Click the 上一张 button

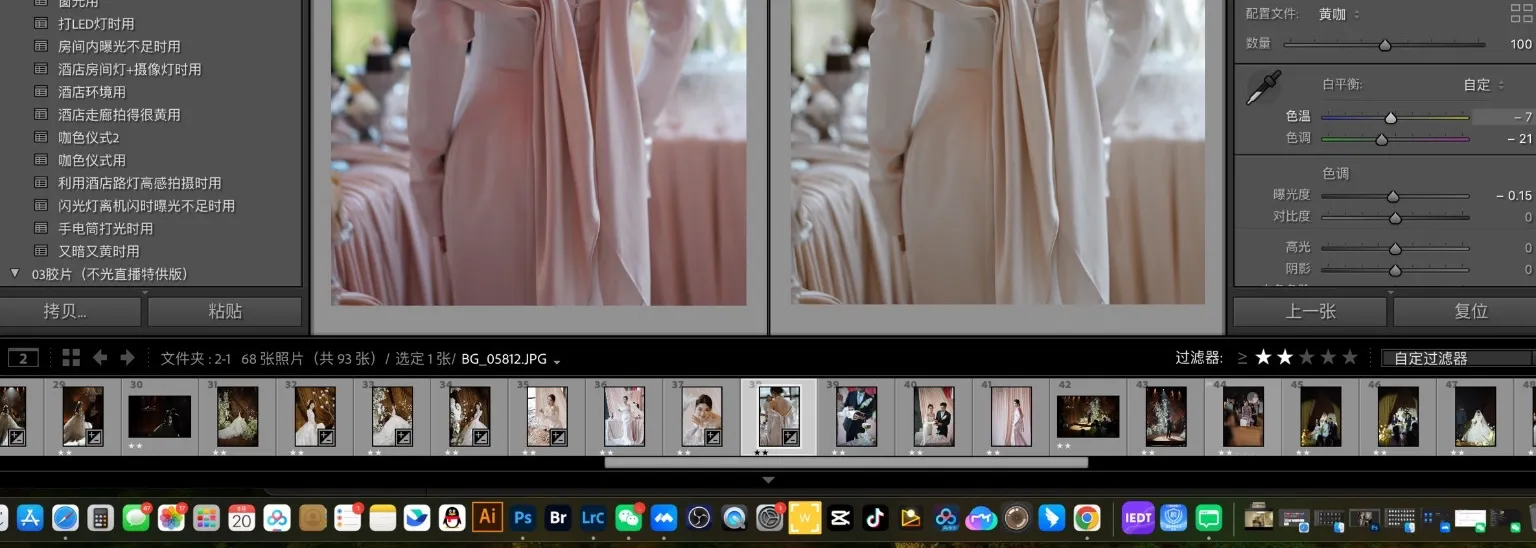coord(1310,311)
